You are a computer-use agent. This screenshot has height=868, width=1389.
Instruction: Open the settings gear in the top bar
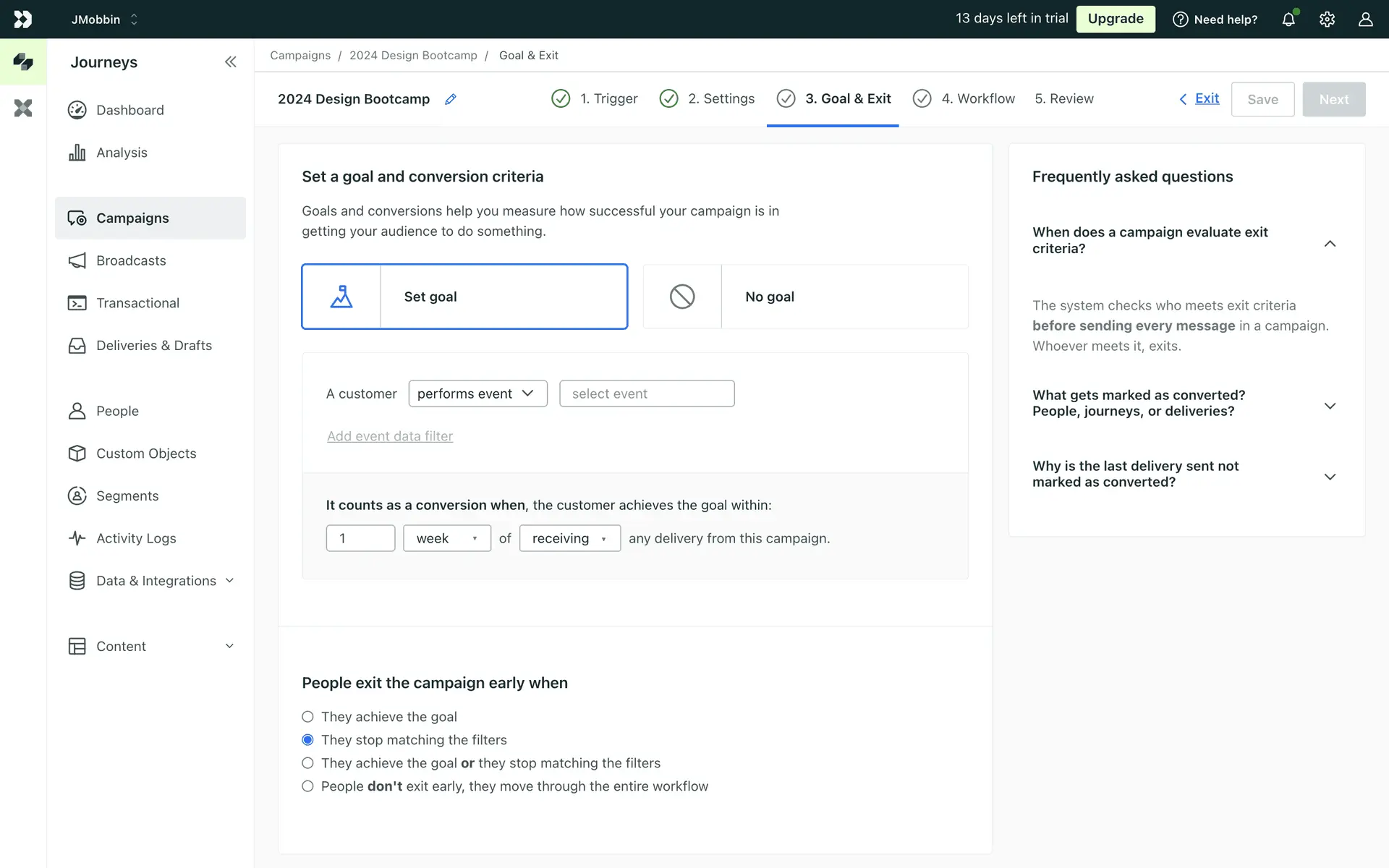click(x=1327, y=20)
